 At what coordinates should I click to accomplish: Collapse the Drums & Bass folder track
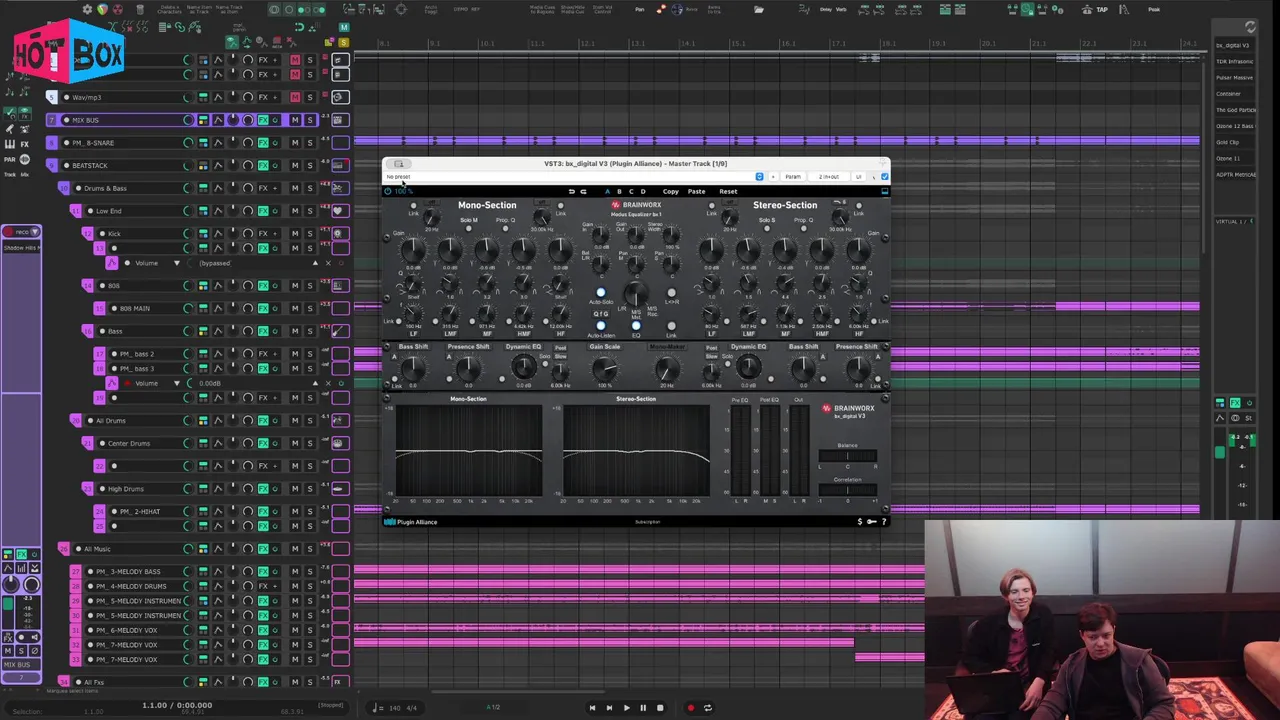click(x=64, y=188)
